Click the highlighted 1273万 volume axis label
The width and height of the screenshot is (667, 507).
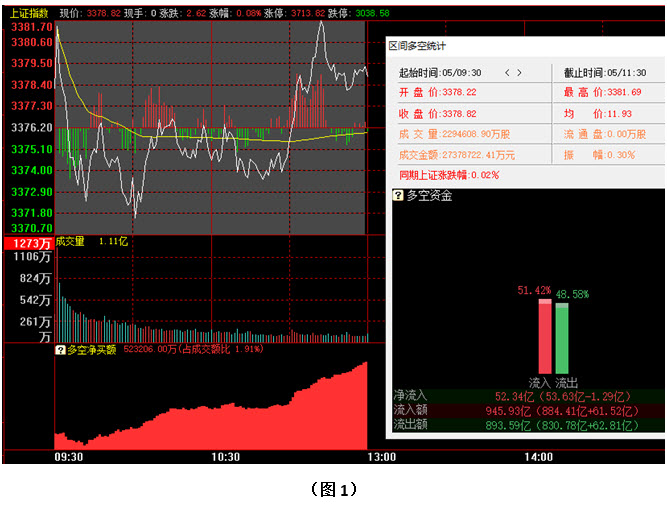coord(29,244)
